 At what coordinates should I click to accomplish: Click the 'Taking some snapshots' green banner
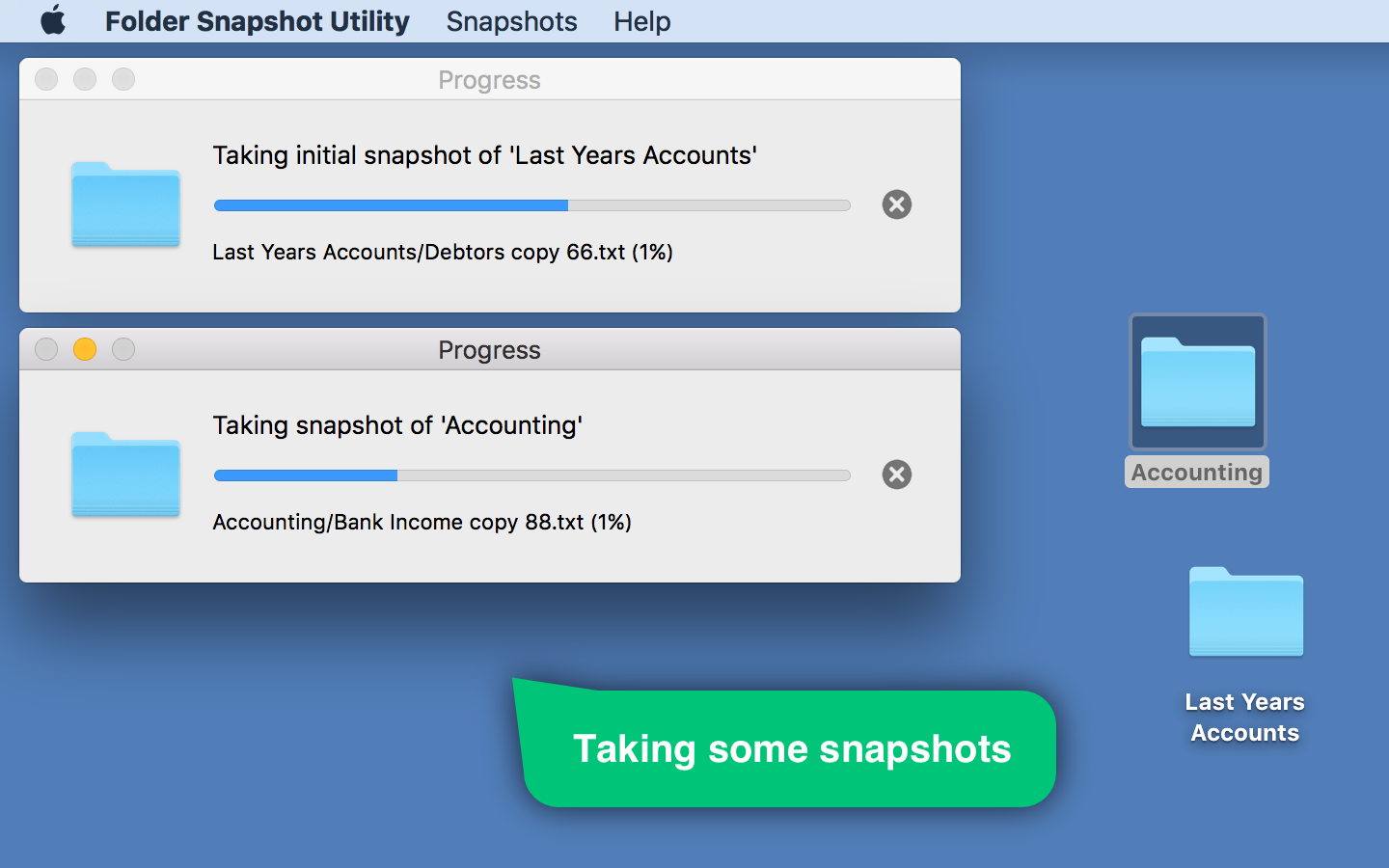tap(791, 749)
